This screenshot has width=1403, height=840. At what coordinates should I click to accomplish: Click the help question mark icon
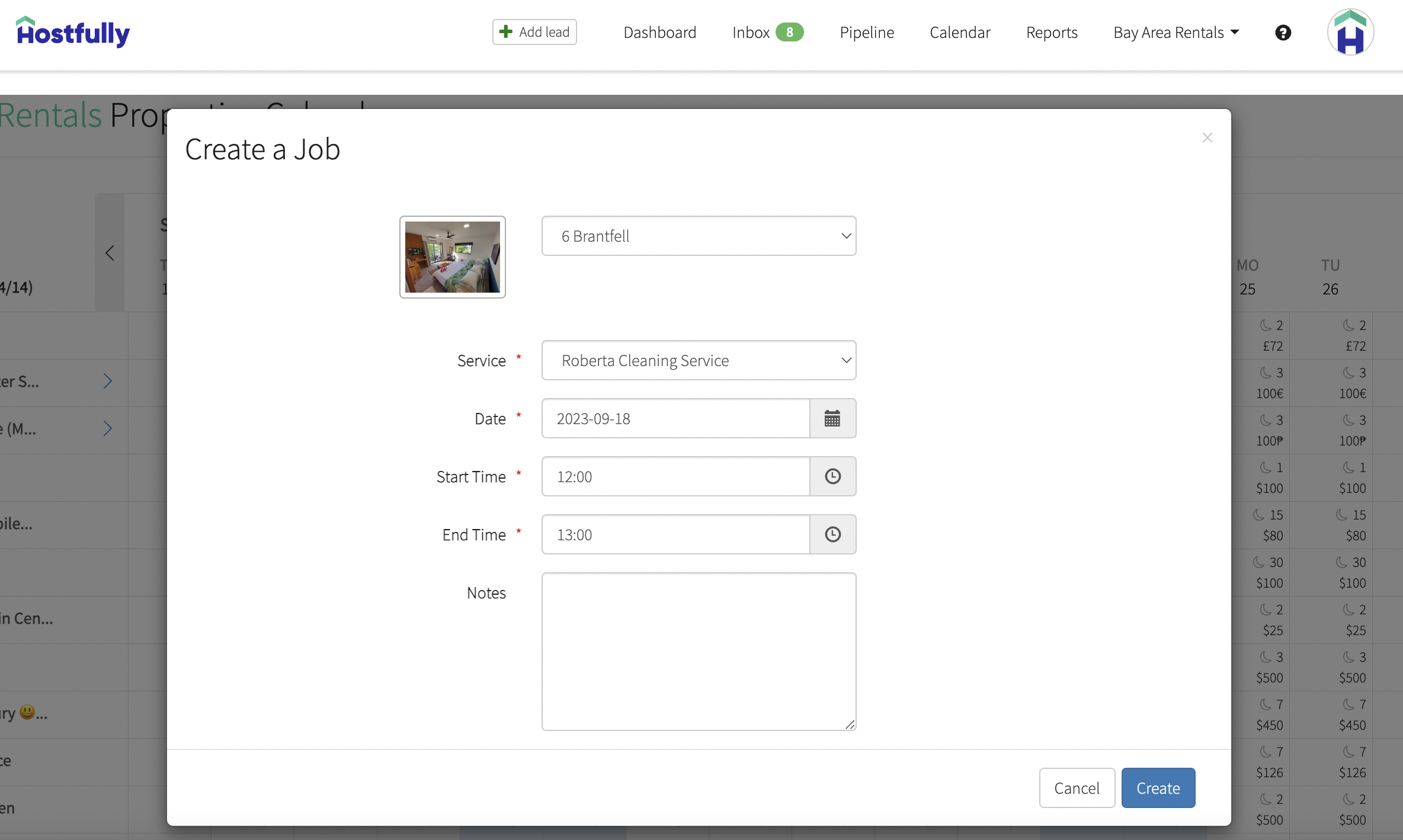(1283, 32)
